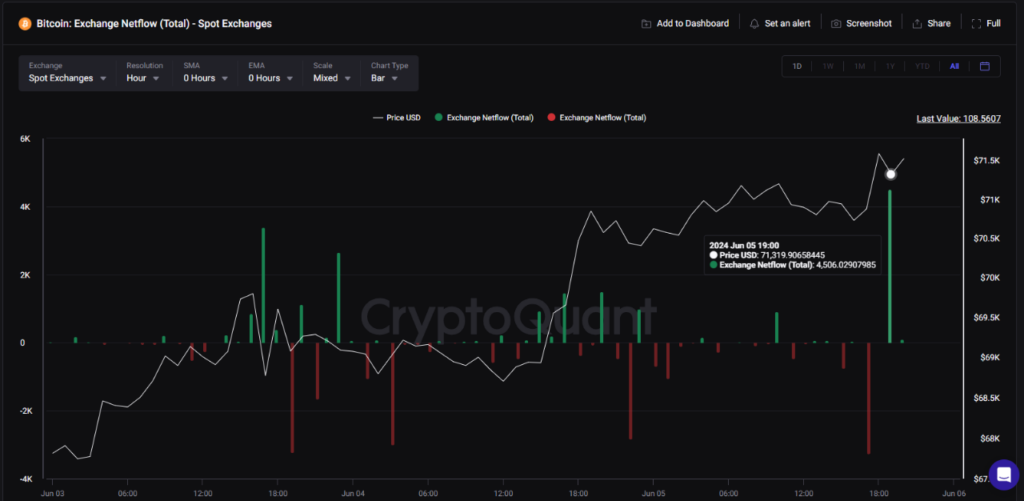Screen dimensions: 1024x501
Task: Click the Screenshot camera icon
Action: [x=836, y=24]
